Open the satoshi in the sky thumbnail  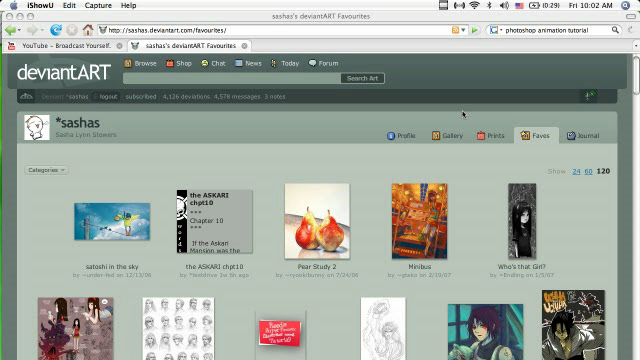(112, 221)
